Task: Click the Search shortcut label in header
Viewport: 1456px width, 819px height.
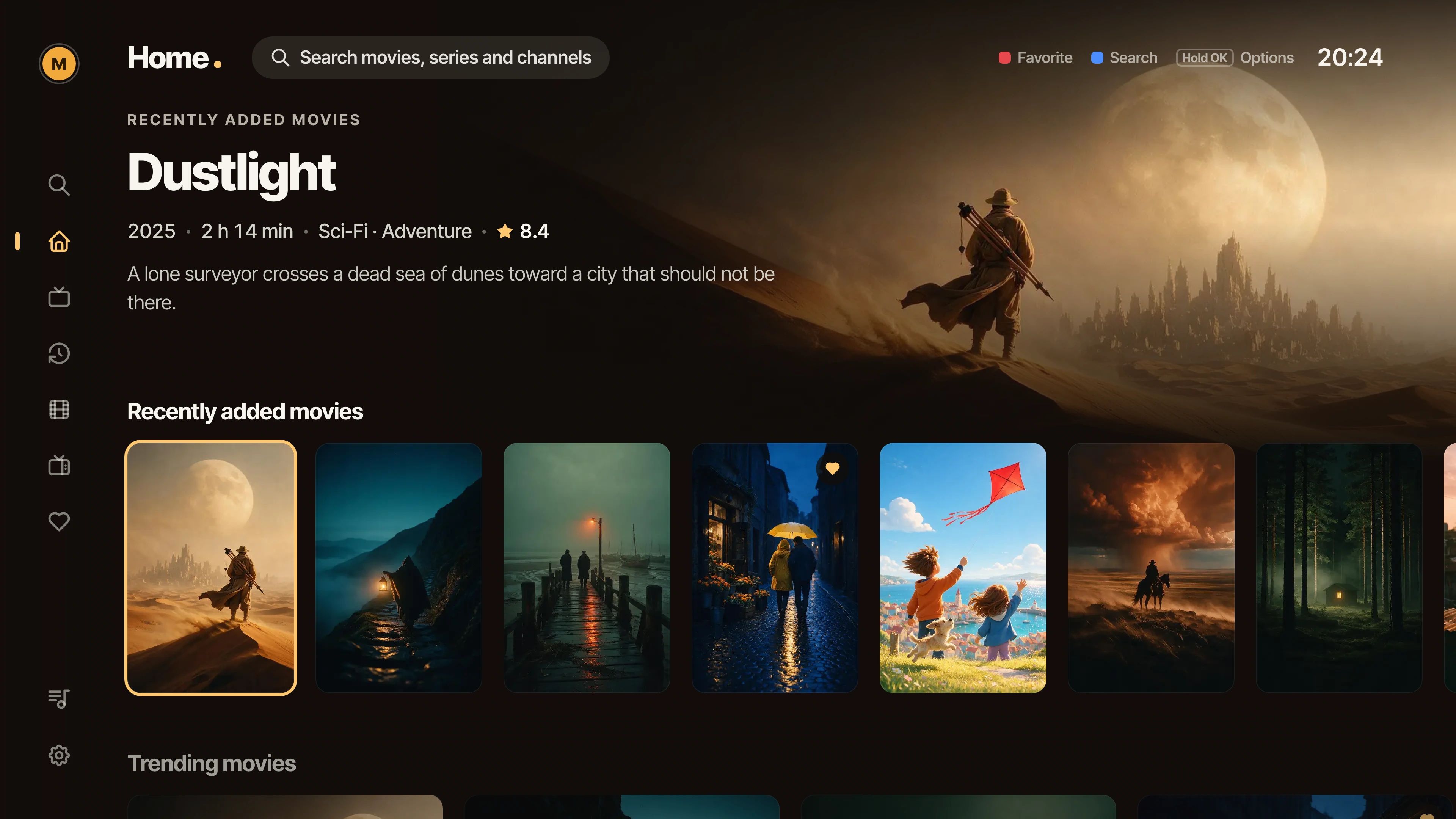Action: (1133, 58)
